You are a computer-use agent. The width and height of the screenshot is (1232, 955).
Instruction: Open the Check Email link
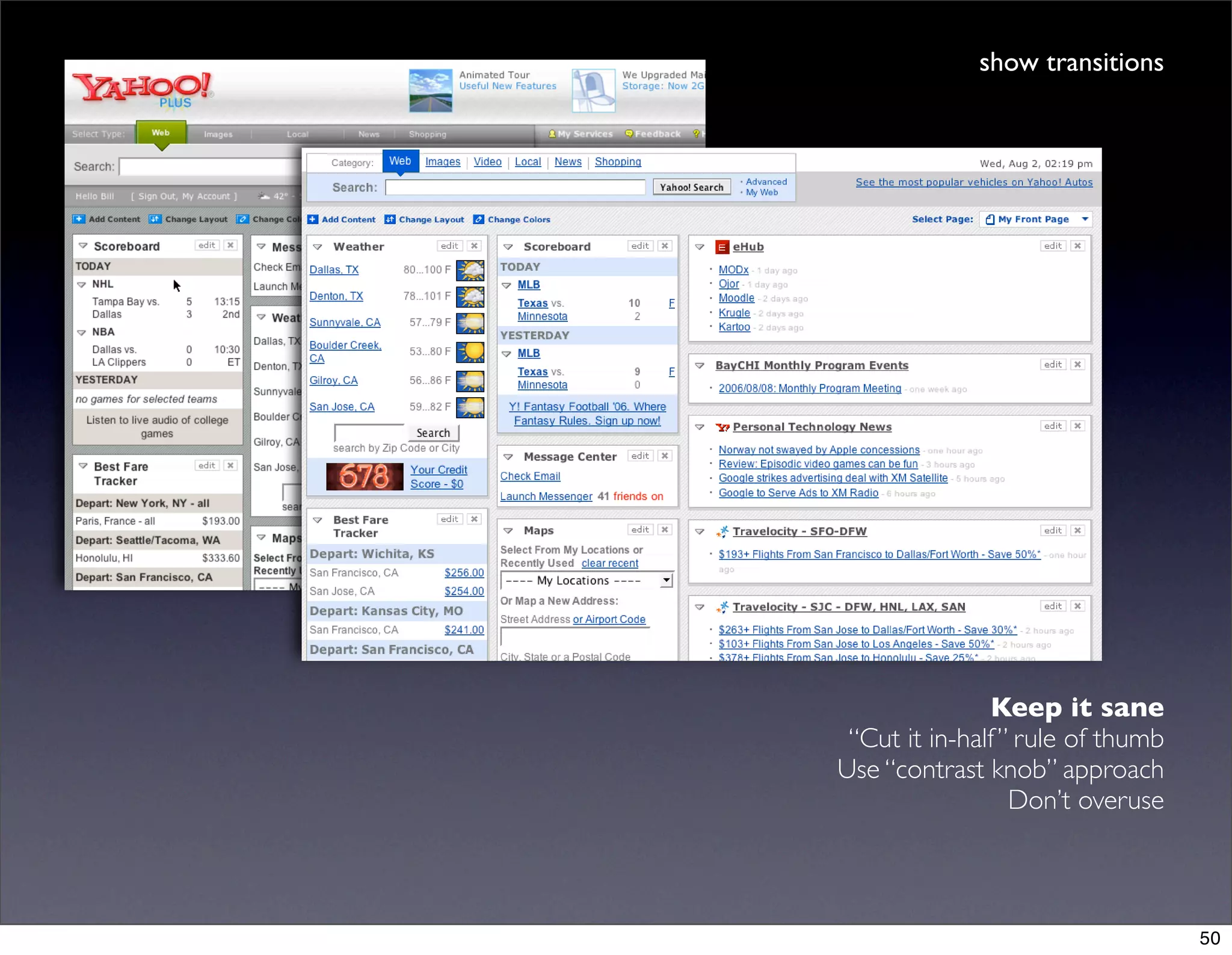click(530, 476)
